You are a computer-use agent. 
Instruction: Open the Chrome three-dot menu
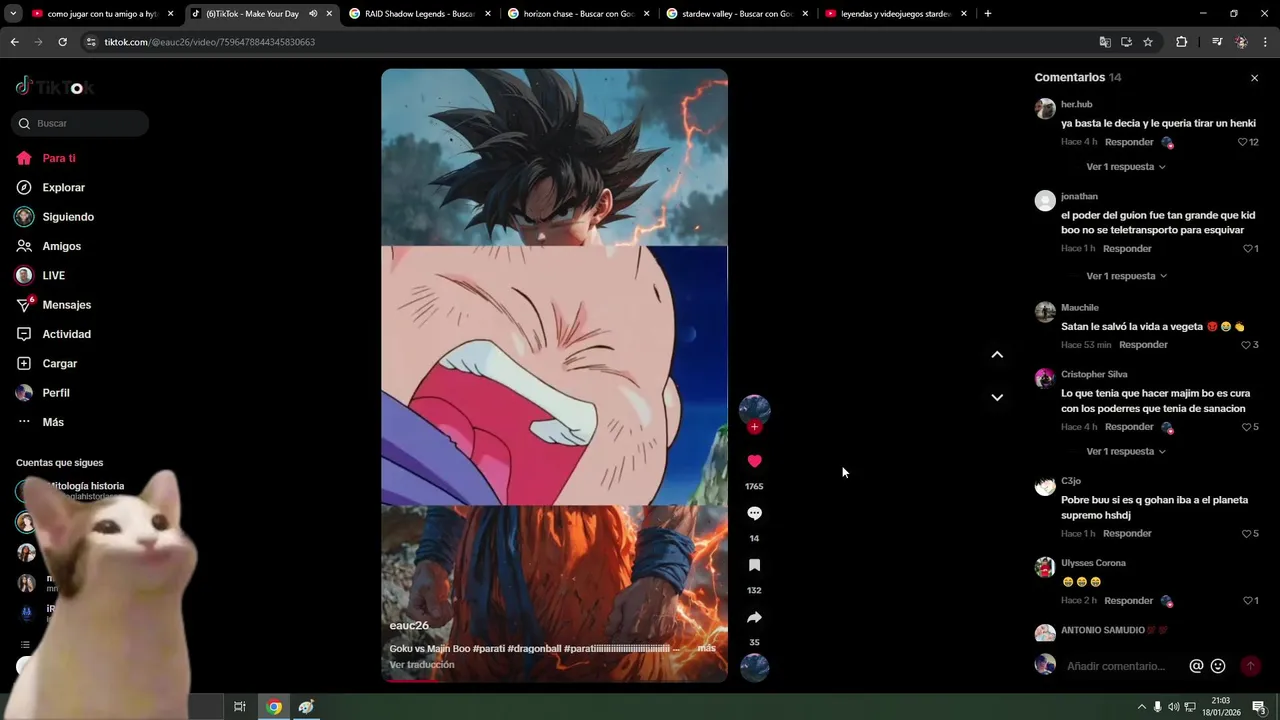1265,42
